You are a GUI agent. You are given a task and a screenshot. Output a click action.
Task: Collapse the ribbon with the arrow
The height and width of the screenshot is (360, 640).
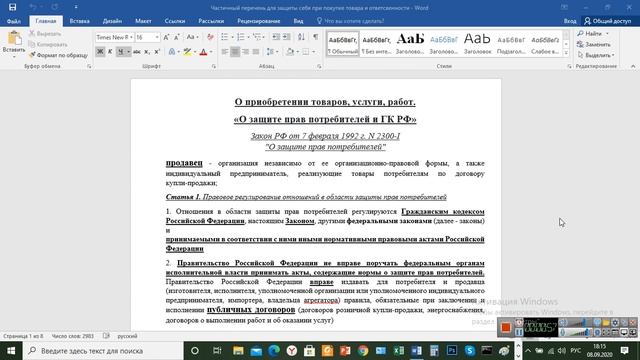(x=633, y=66)
